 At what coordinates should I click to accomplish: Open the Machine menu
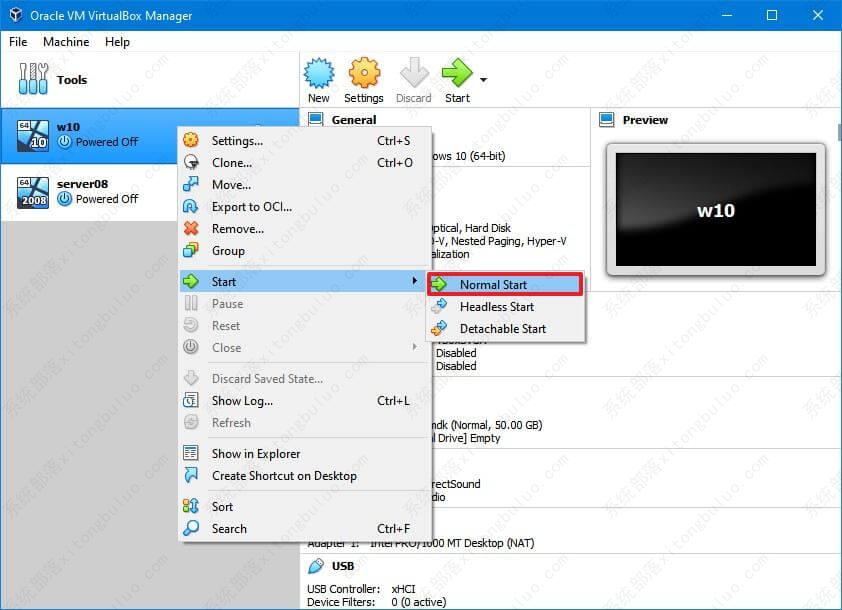(x=66, y=42)
